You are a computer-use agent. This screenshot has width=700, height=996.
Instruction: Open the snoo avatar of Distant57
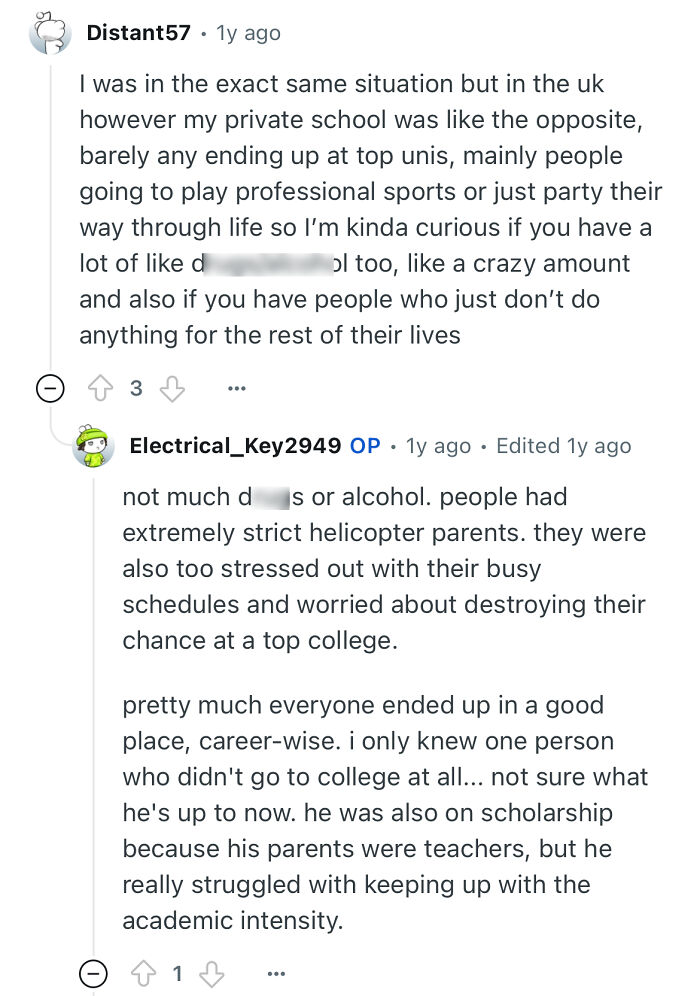pyautogui.click(x=50, y=32)
